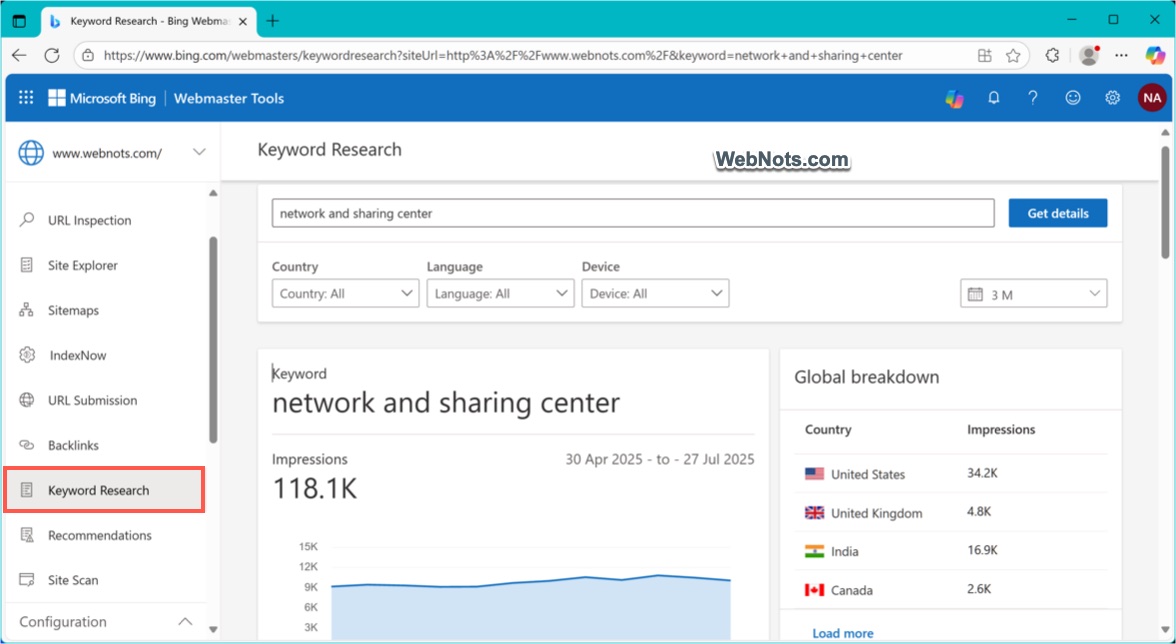Click the Backlinks chain icon
Image resolution: width=1176 pixels, height=644 pixels.
pyautogui.click(x=27, y=445)
